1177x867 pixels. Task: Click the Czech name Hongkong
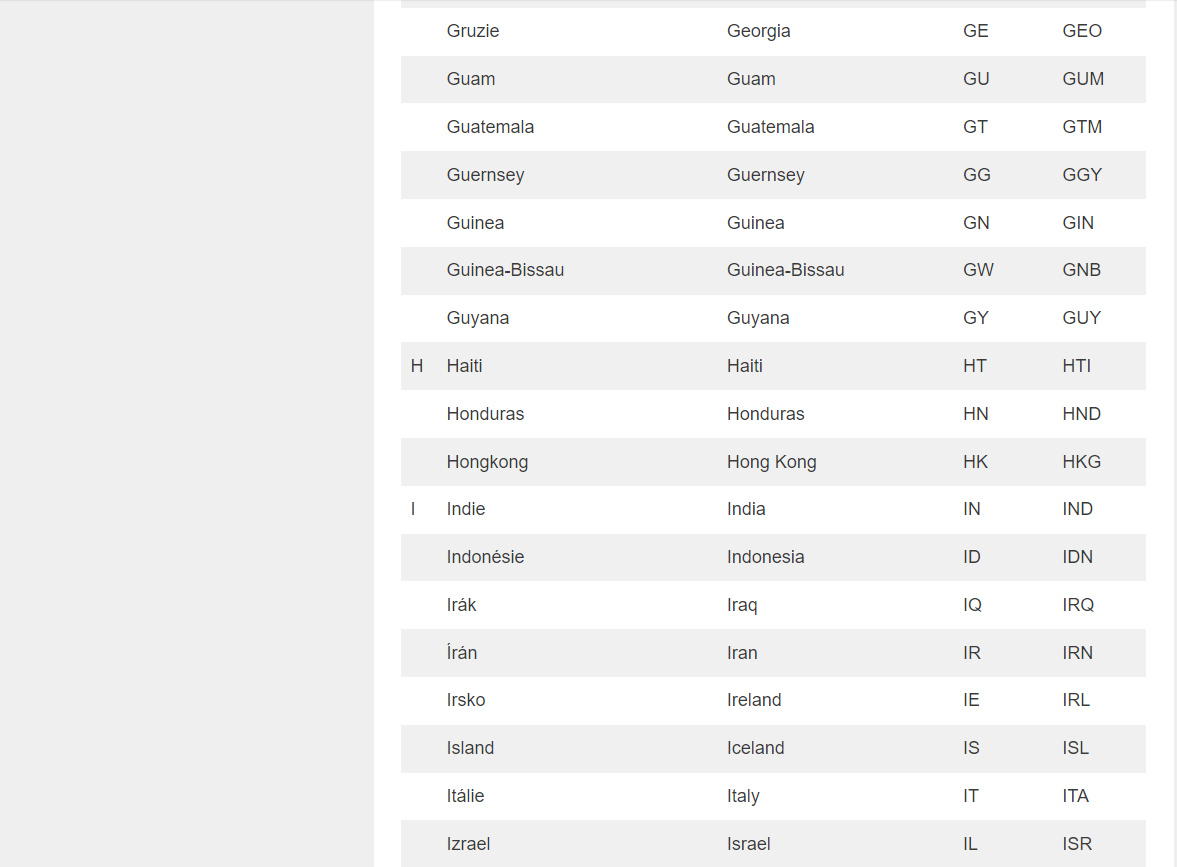pos(487,462)
